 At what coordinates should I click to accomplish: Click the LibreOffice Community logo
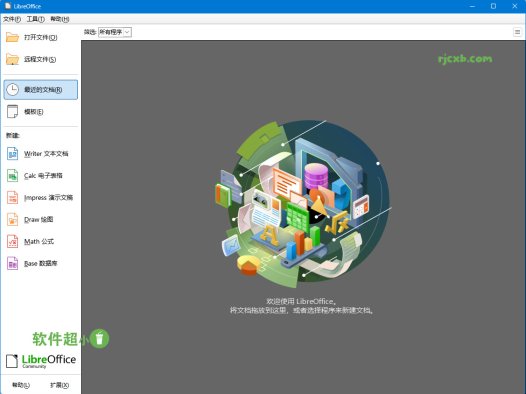click(41, 361)
